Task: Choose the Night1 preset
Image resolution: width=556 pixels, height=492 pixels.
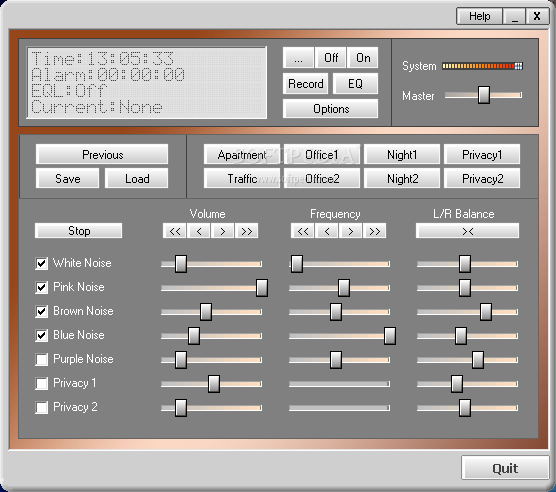Action: coord(402,155)
